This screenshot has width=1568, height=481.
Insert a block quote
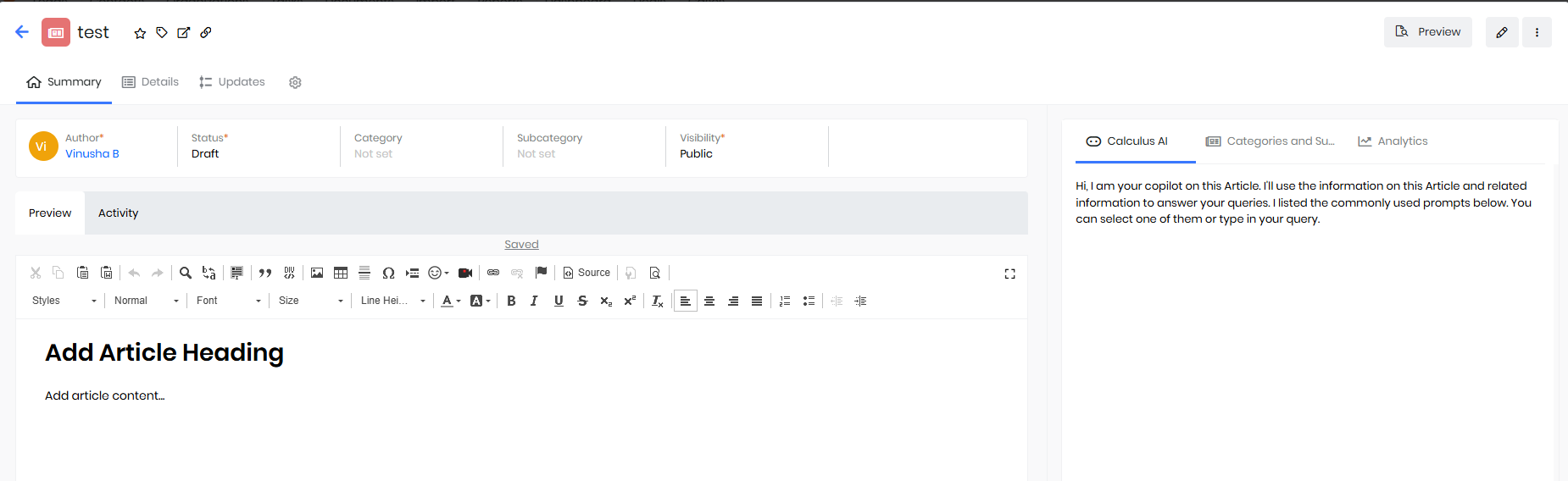(x=265, y=273)
